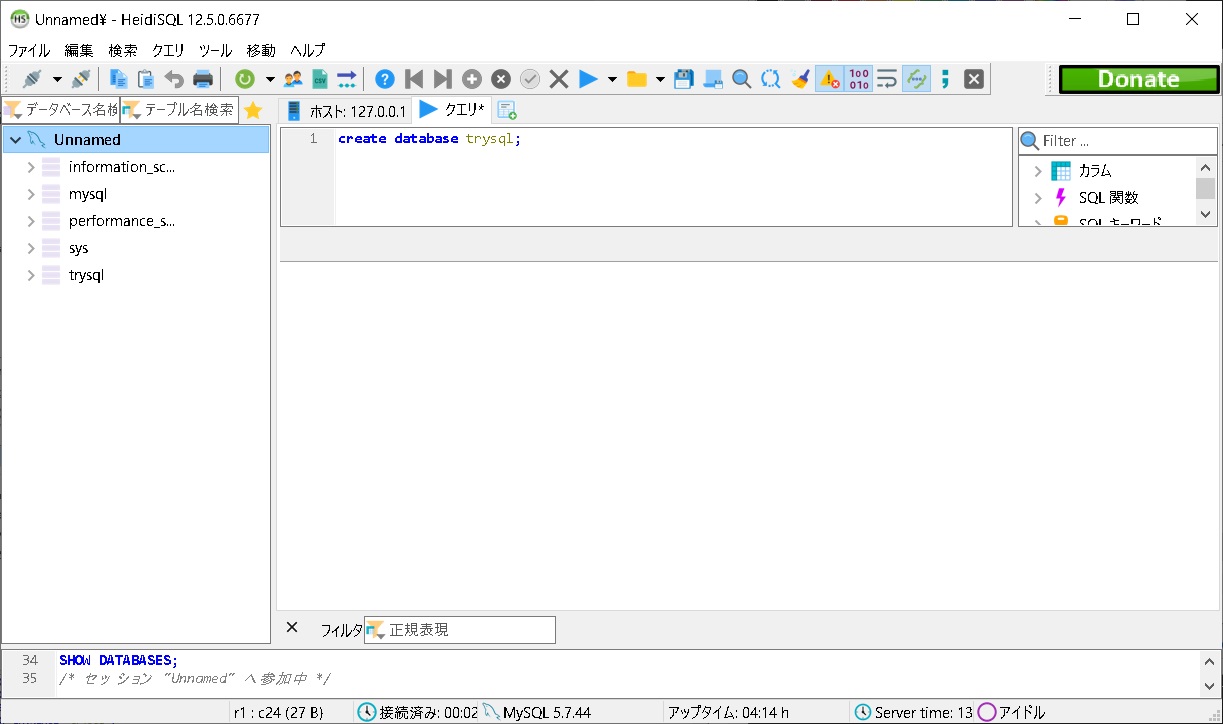The height and width of the screenshot is (724, 1223).
Task: Open the ヘルプ menu
Action: pyautogui.click(x=308, y=50)
